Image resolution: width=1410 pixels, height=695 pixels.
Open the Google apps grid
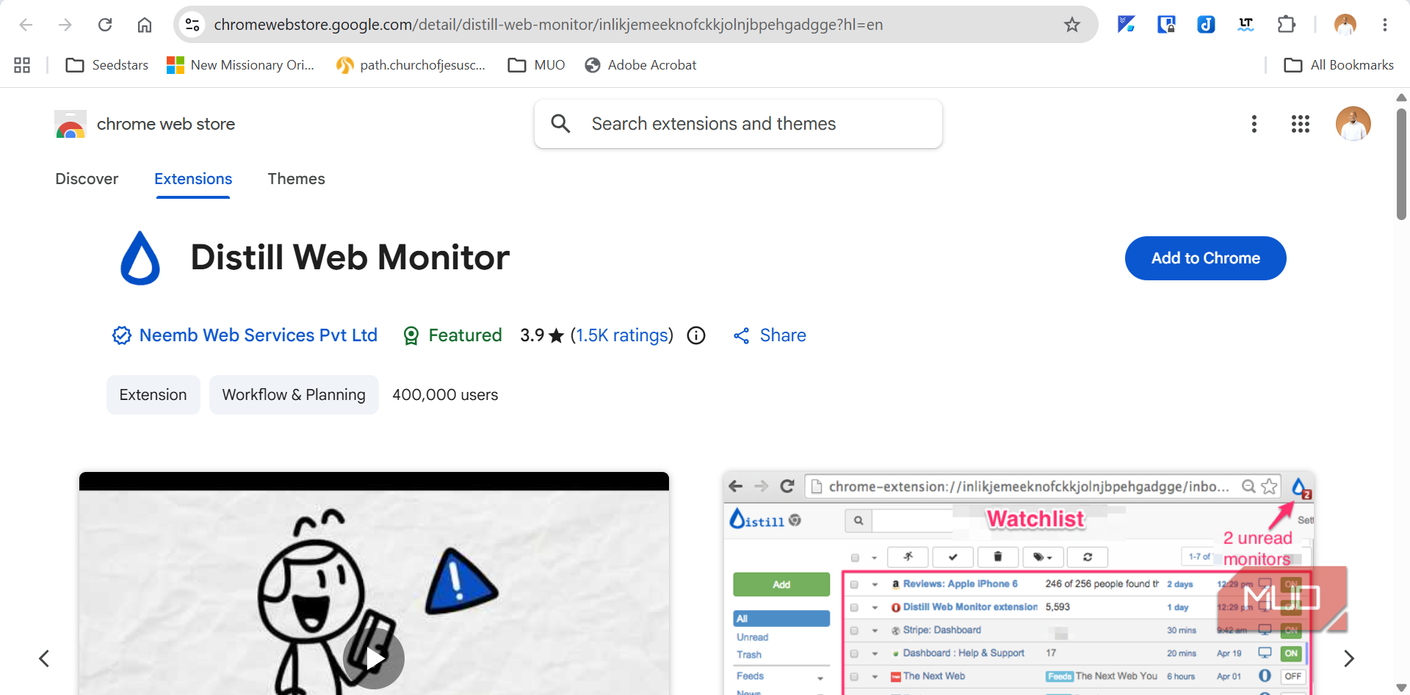click(x=1300, y=124)
